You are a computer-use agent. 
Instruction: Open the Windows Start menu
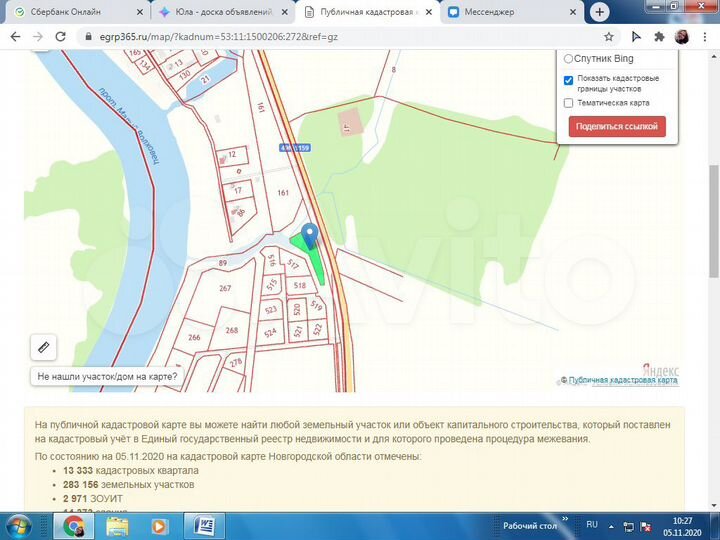[x=19, y=525]
